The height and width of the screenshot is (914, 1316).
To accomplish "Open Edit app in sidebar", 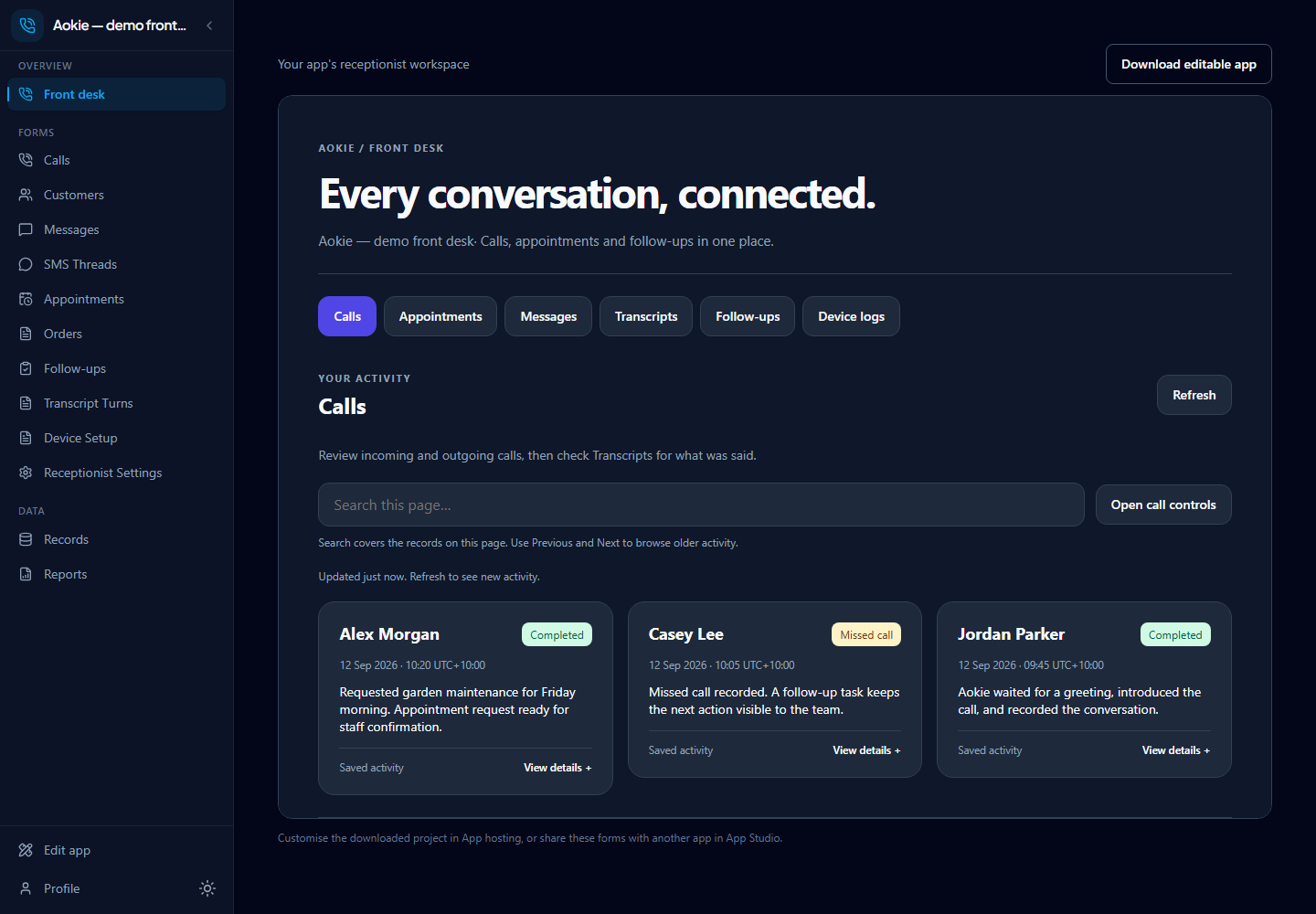I will [116, 850].
